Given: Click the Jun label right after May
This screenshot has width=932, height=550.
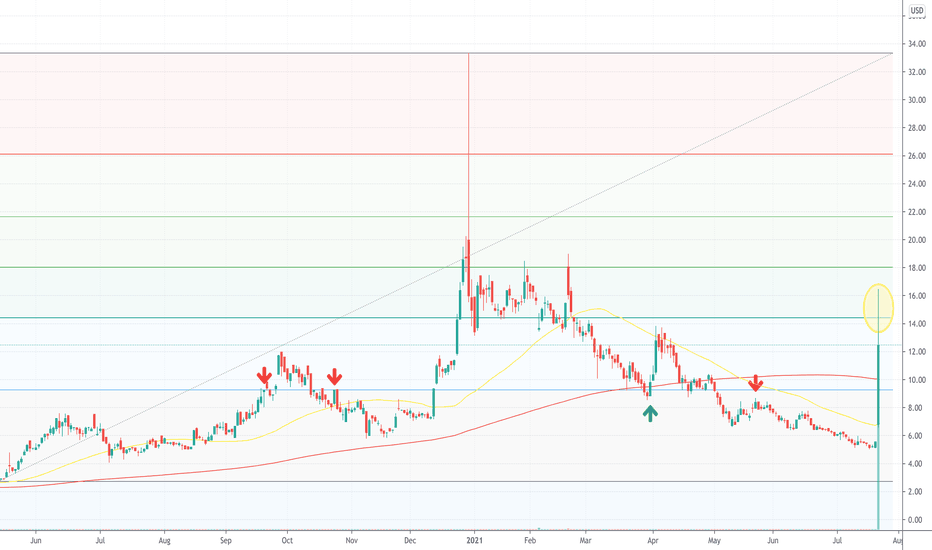Looking at the screenshot, I should click(773, 540).
